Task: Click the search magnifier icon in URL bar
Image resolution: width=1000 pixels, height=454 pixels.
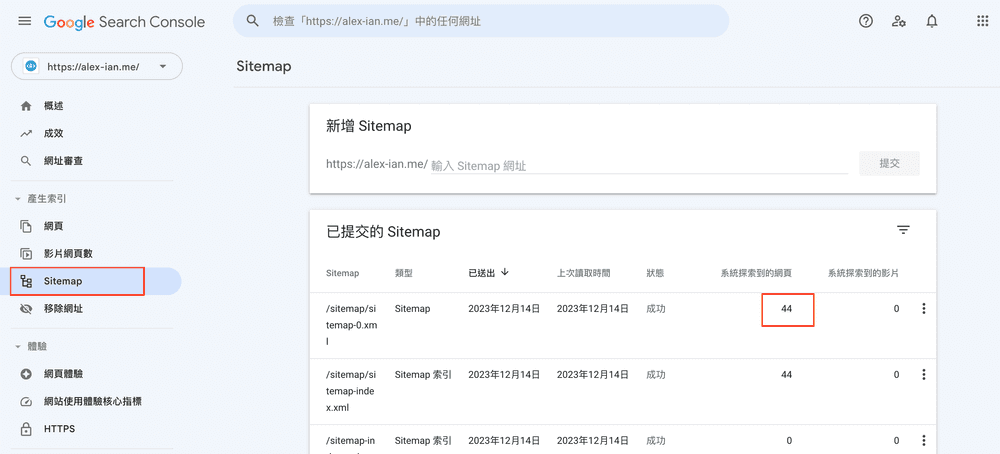Action: click(253, 21)
